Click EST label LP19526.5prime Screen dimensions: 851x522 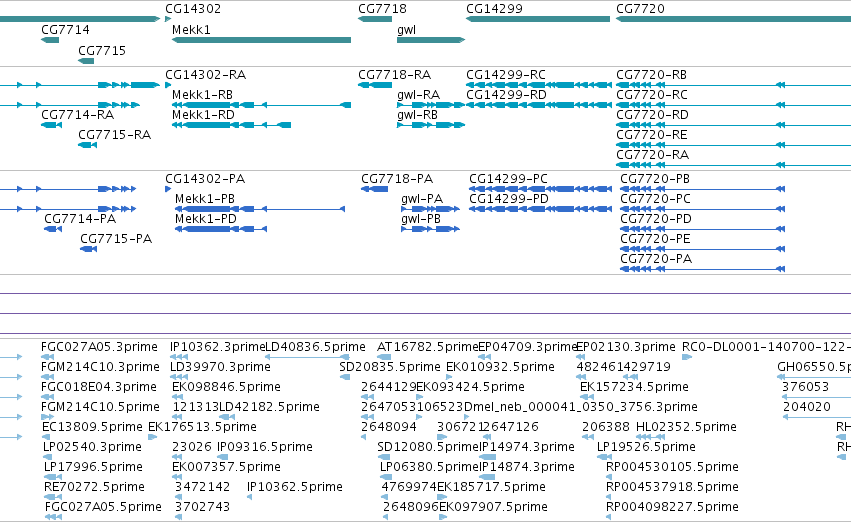pyautogui.click(x=646, y=448)
